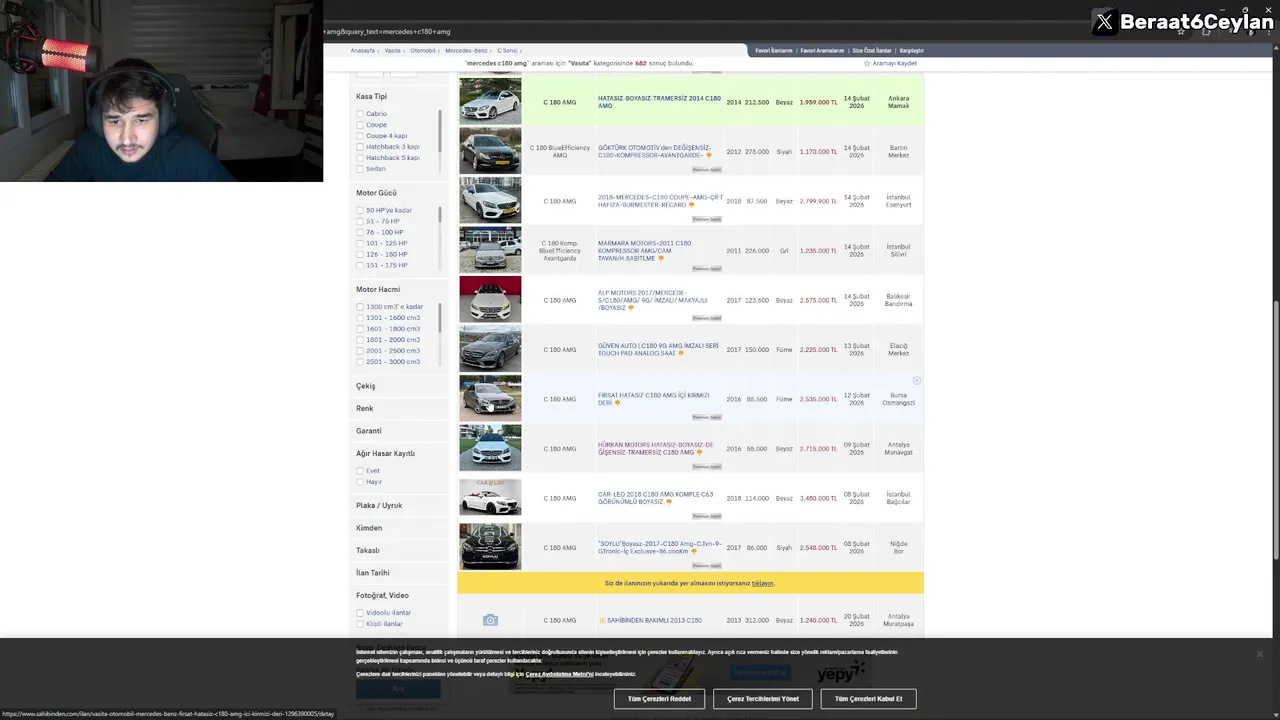1280x720 pixels.
Task: Open the white Mercedes thumbnail of the HATASIZ-BOYASIZ-TRAMERSİZ 2014 listing
Action: (x=490, y=102)
